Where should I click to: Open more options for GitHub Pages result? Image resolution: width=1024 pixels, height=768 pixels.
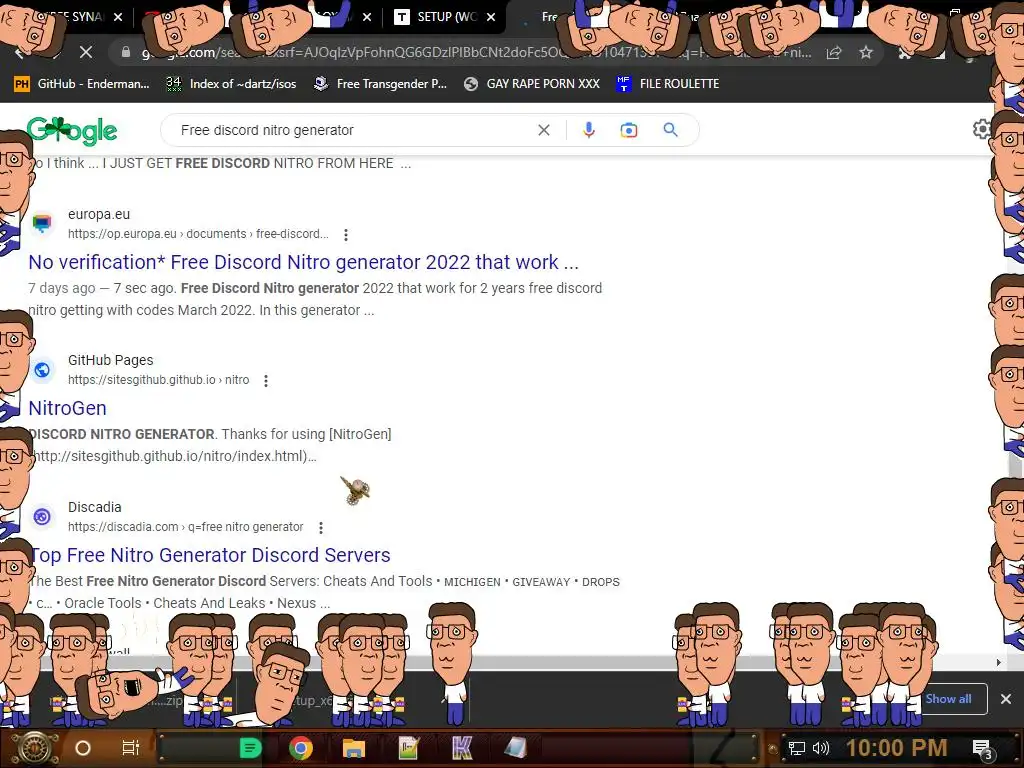[x=266, y=381]
